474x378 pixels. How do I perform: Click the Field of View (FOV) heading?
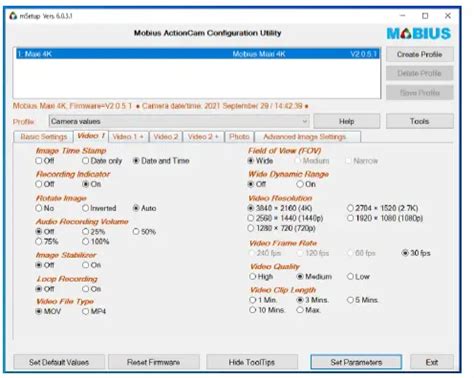(x=284, y=151)
